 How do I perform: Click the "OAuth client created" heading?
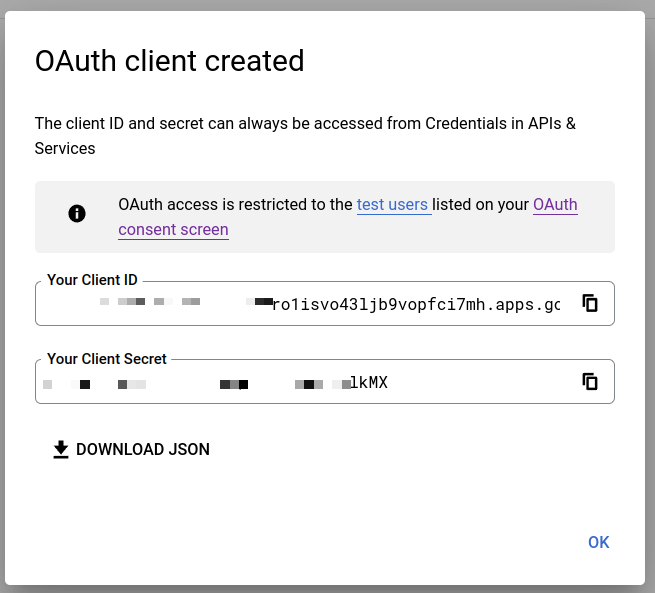169,61
